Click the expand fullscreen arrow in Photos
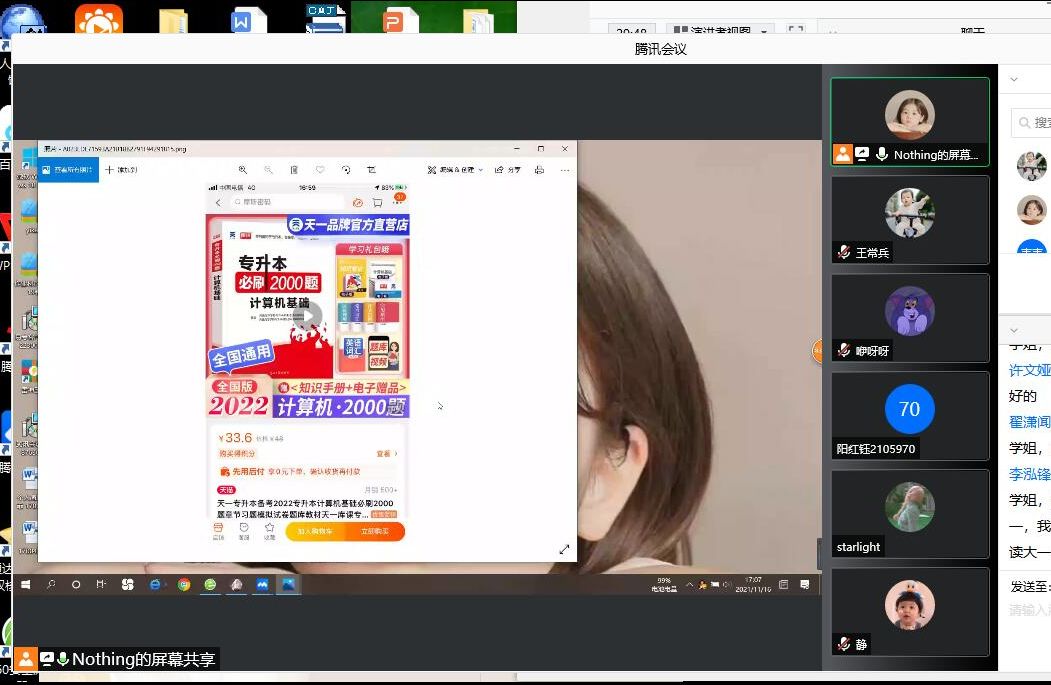Screen dimensions: 1051x685 pos(564,549)
